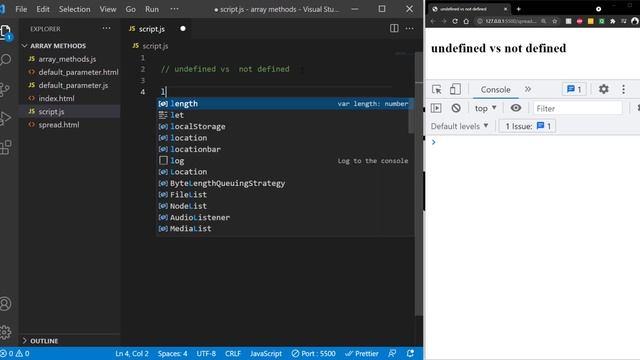This screenshot has width=640, height=360.
Task: Pick the localStorage suggestion
Action: click(x=284, y=127)
